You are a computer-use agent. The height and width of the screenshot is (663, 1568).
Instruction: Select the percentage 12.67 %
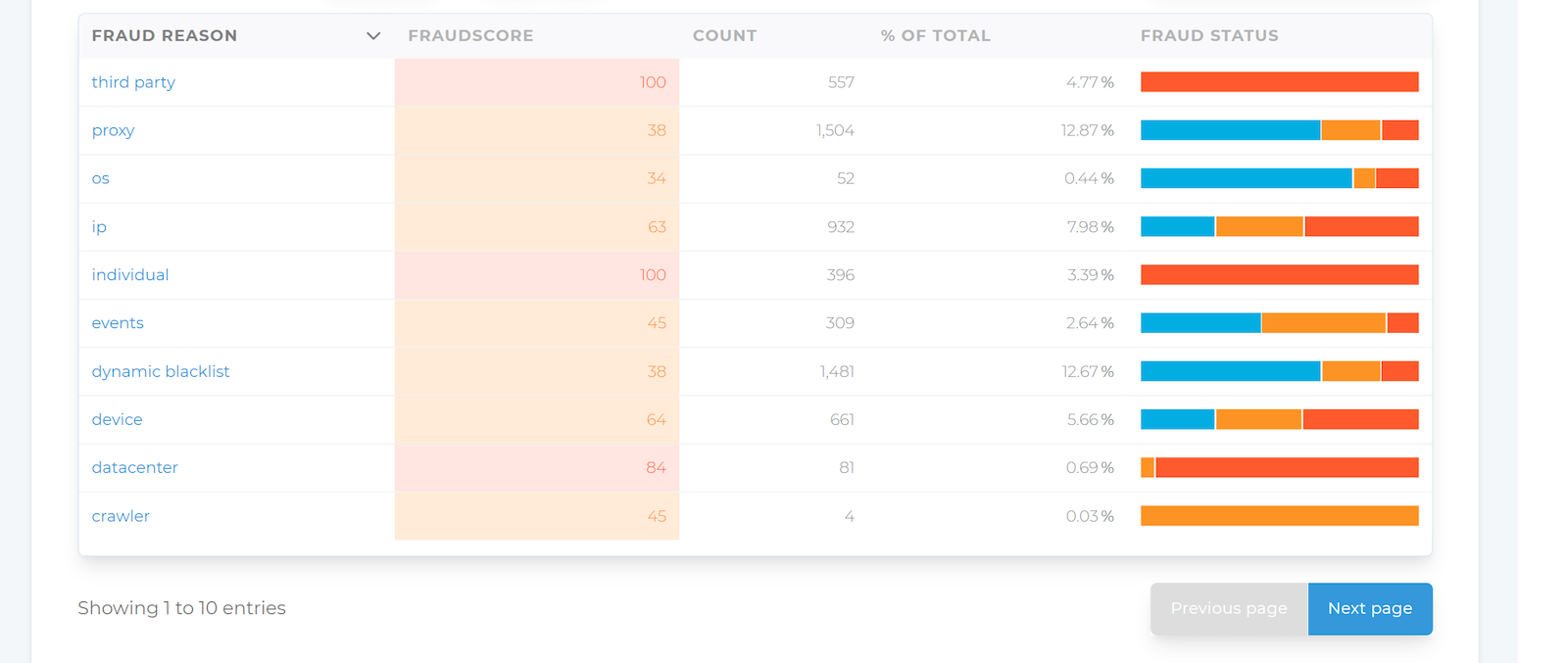click(x=1088, y=371)
